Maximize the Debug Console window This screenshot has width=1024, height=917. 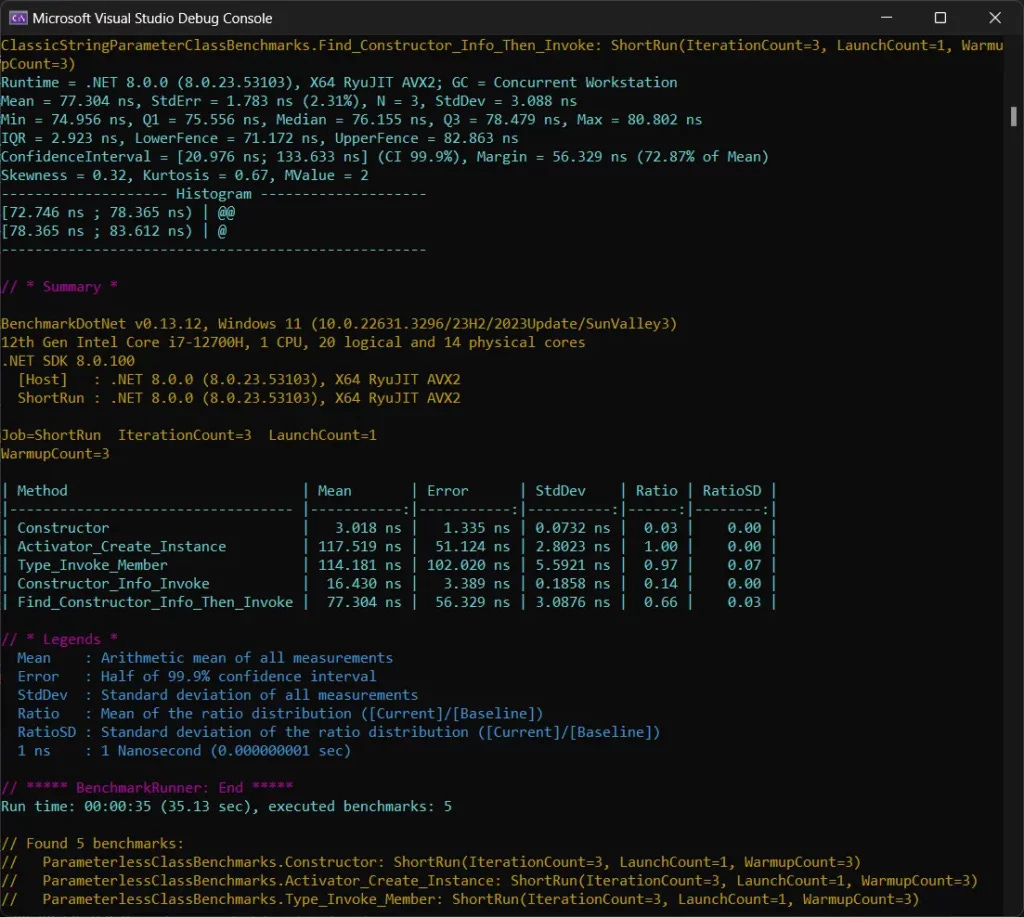point(939,17)
